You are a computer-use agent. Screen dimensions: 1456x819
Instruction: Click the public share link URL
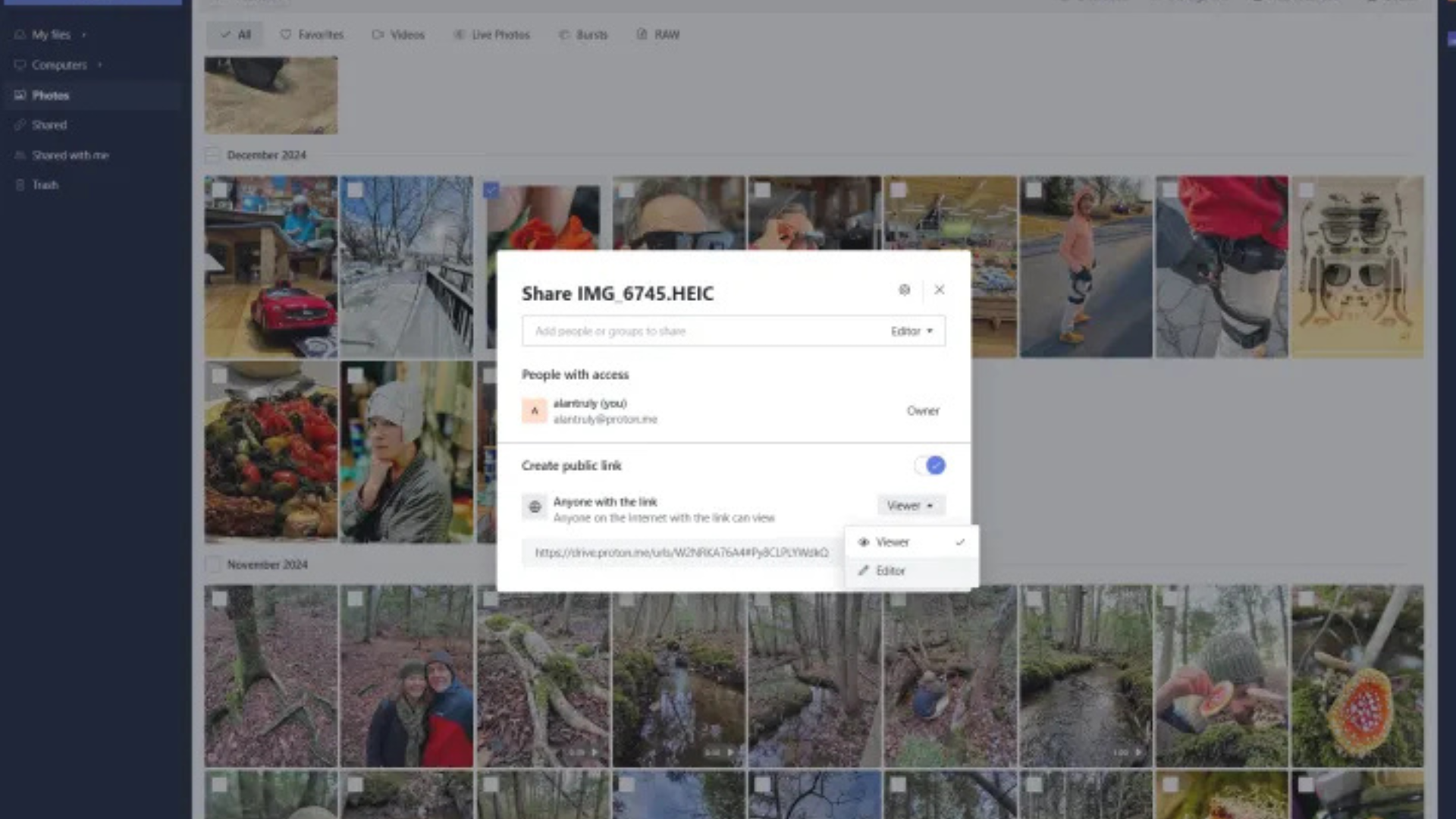click(x=681, y=553)
